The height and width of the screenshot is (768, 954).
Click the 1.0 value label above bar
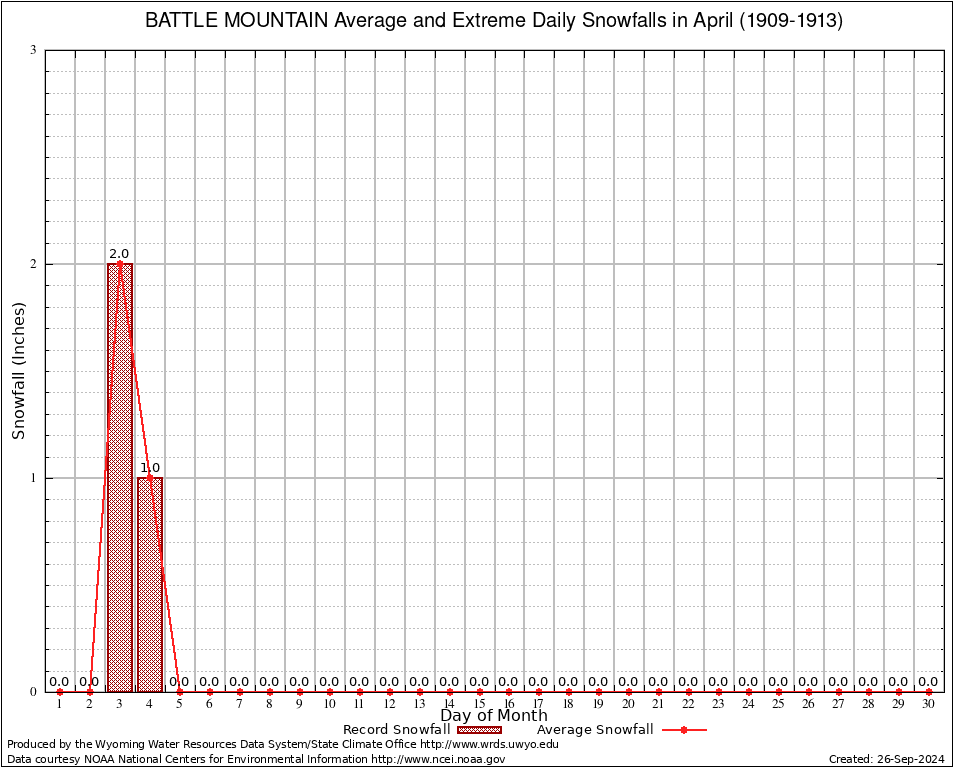150,468
